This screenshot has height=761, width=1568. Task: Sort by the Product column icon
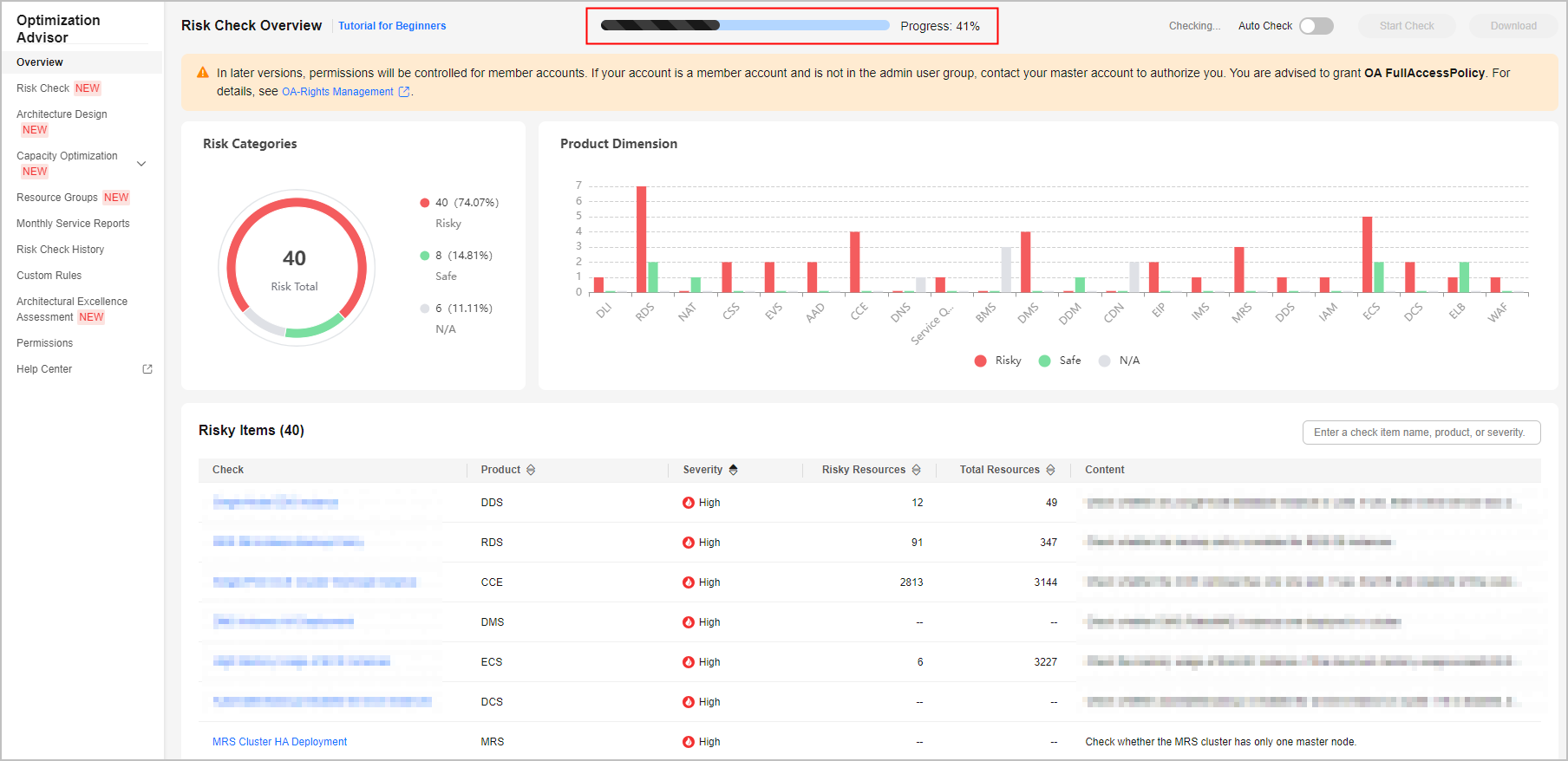pos(531,470)
